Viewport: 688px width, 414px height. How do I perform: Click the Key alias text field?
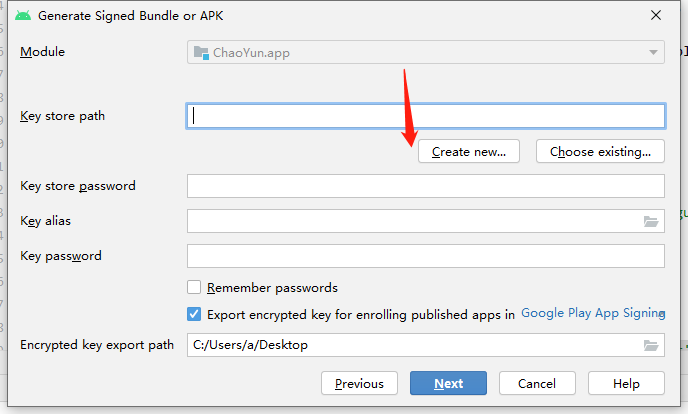(x=410, y=221)
